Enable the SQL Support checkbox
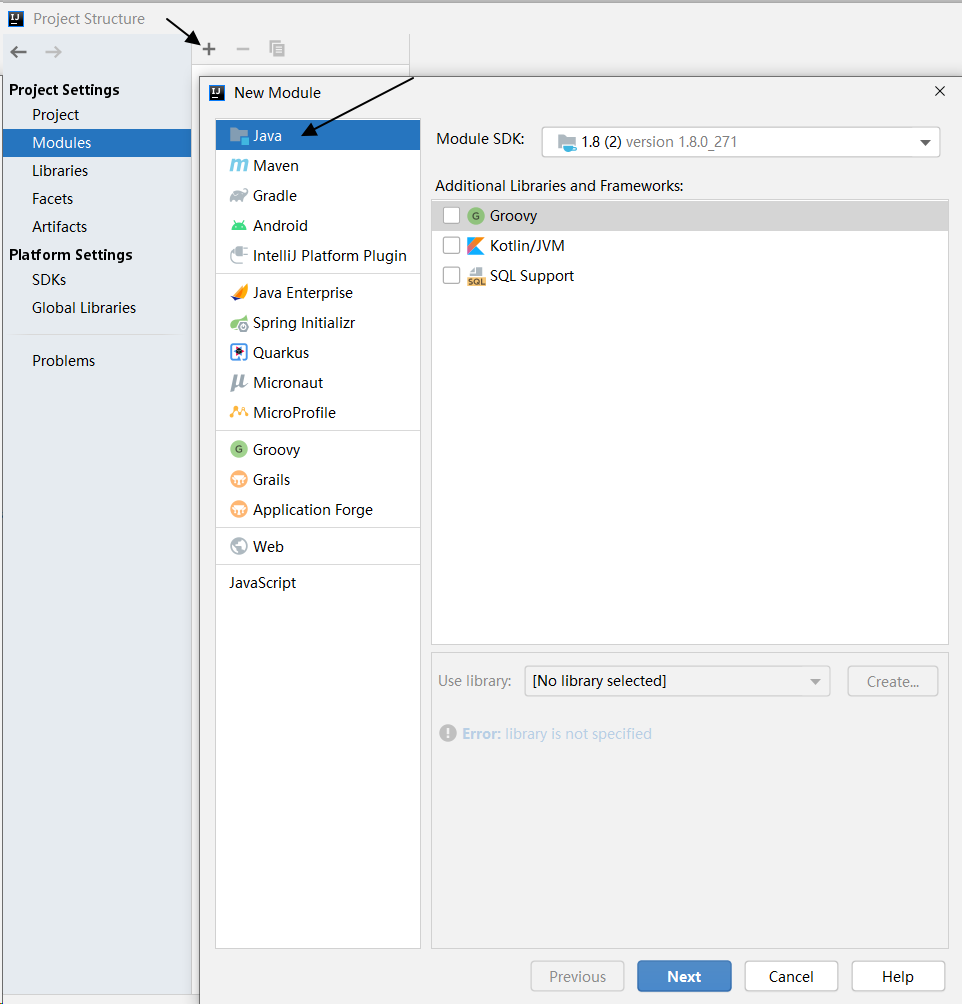 [x=452, y=275]
